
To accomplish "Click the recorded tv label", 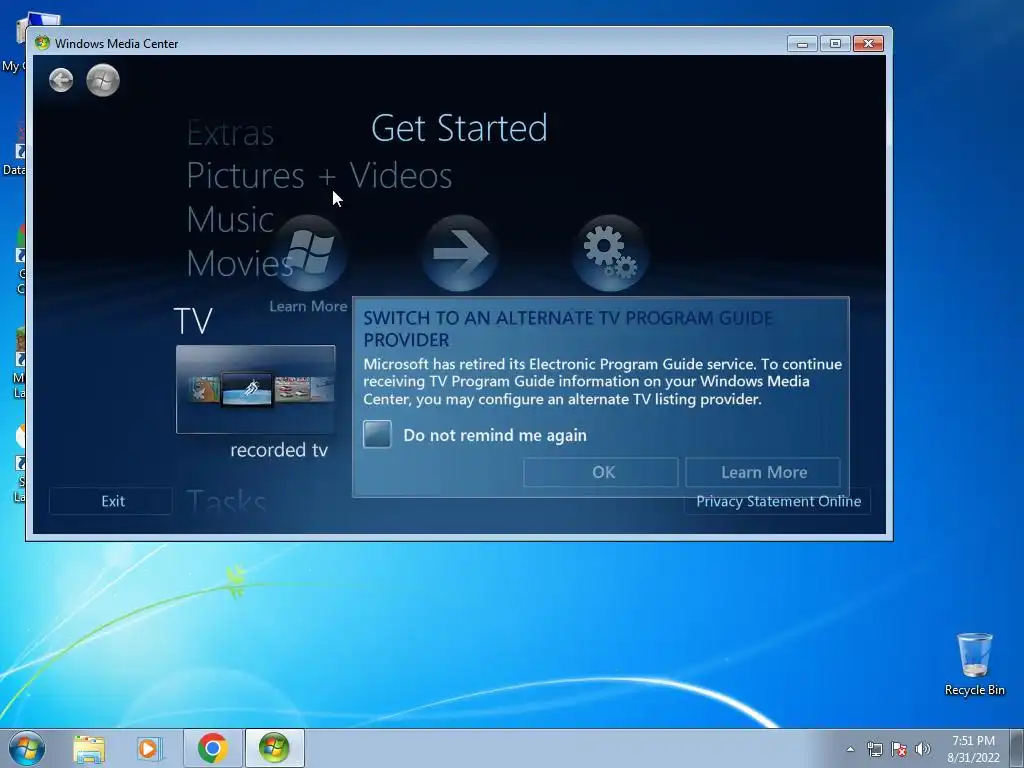I will (x=279, y=450).
